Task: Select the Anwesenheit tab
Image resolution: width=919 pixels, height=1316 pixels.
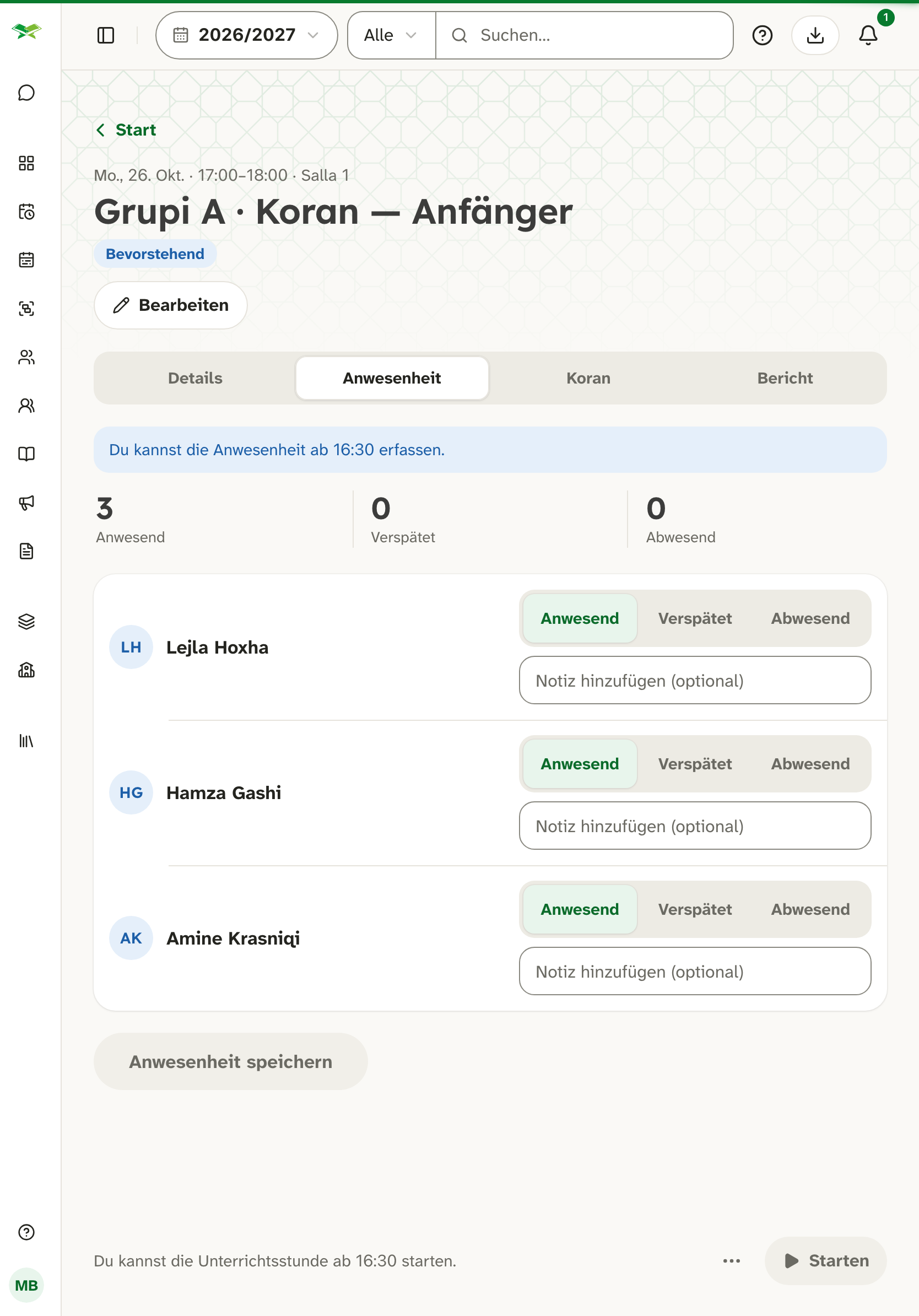Action: click(x=392, y=378)
